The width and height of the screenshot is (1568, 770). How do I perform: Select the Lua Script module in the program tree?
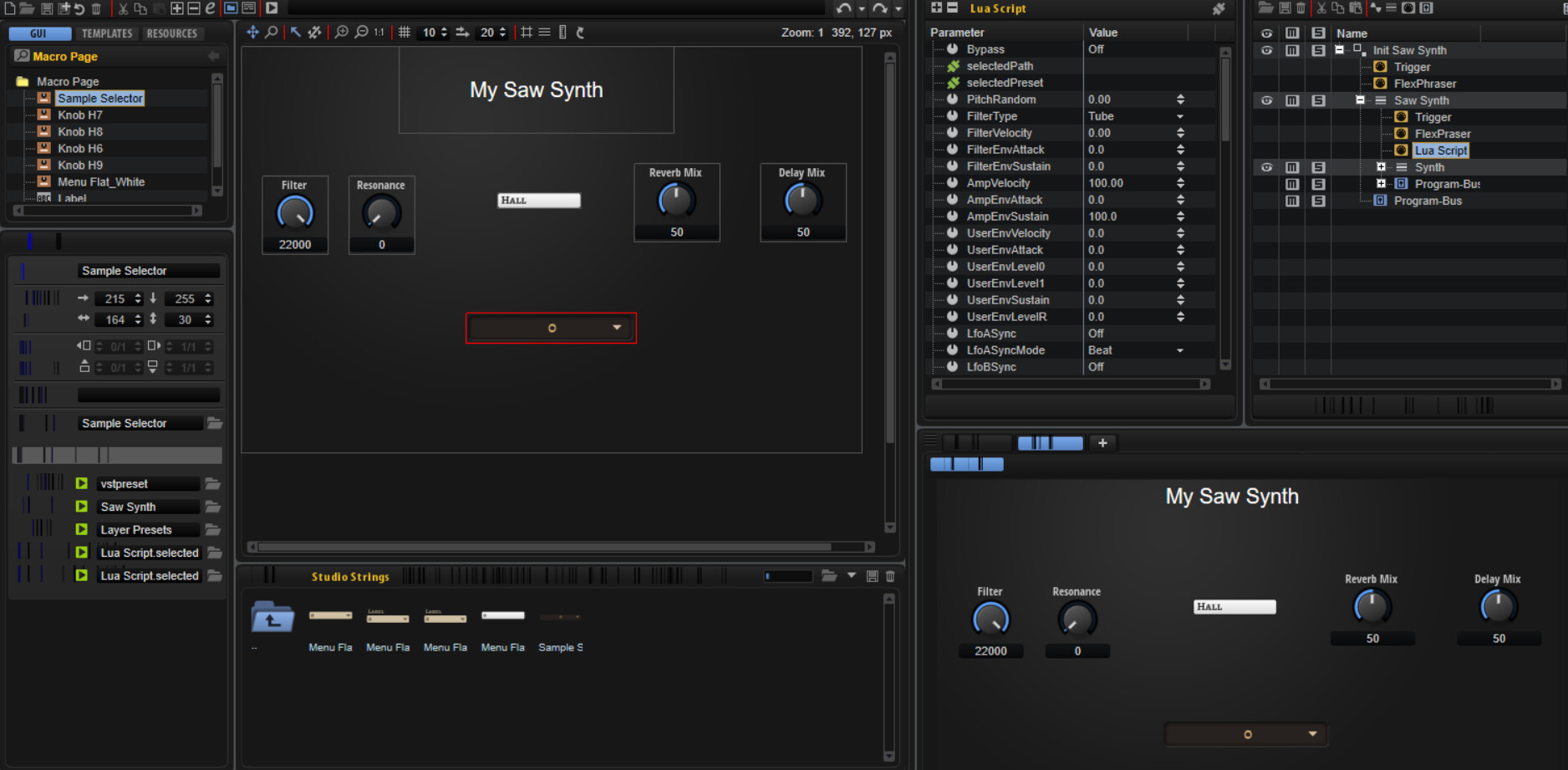point(1441,150)
